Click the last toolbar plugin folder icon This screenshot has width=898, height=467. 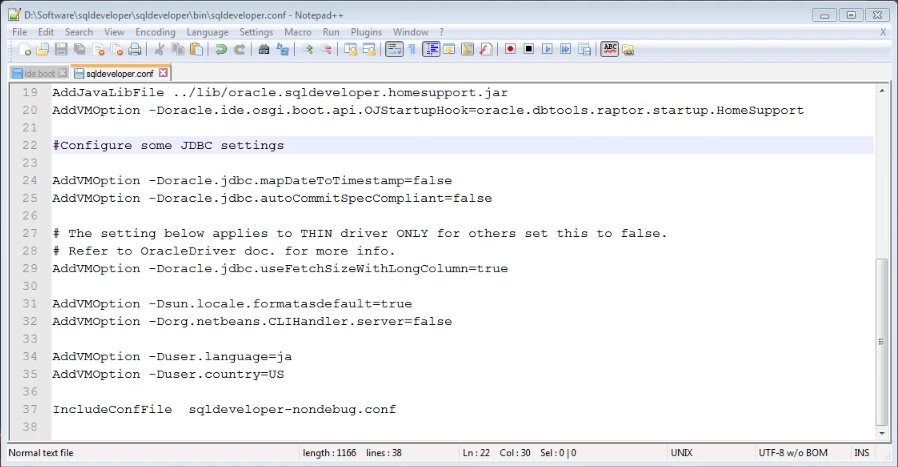[x=628, y=50]
